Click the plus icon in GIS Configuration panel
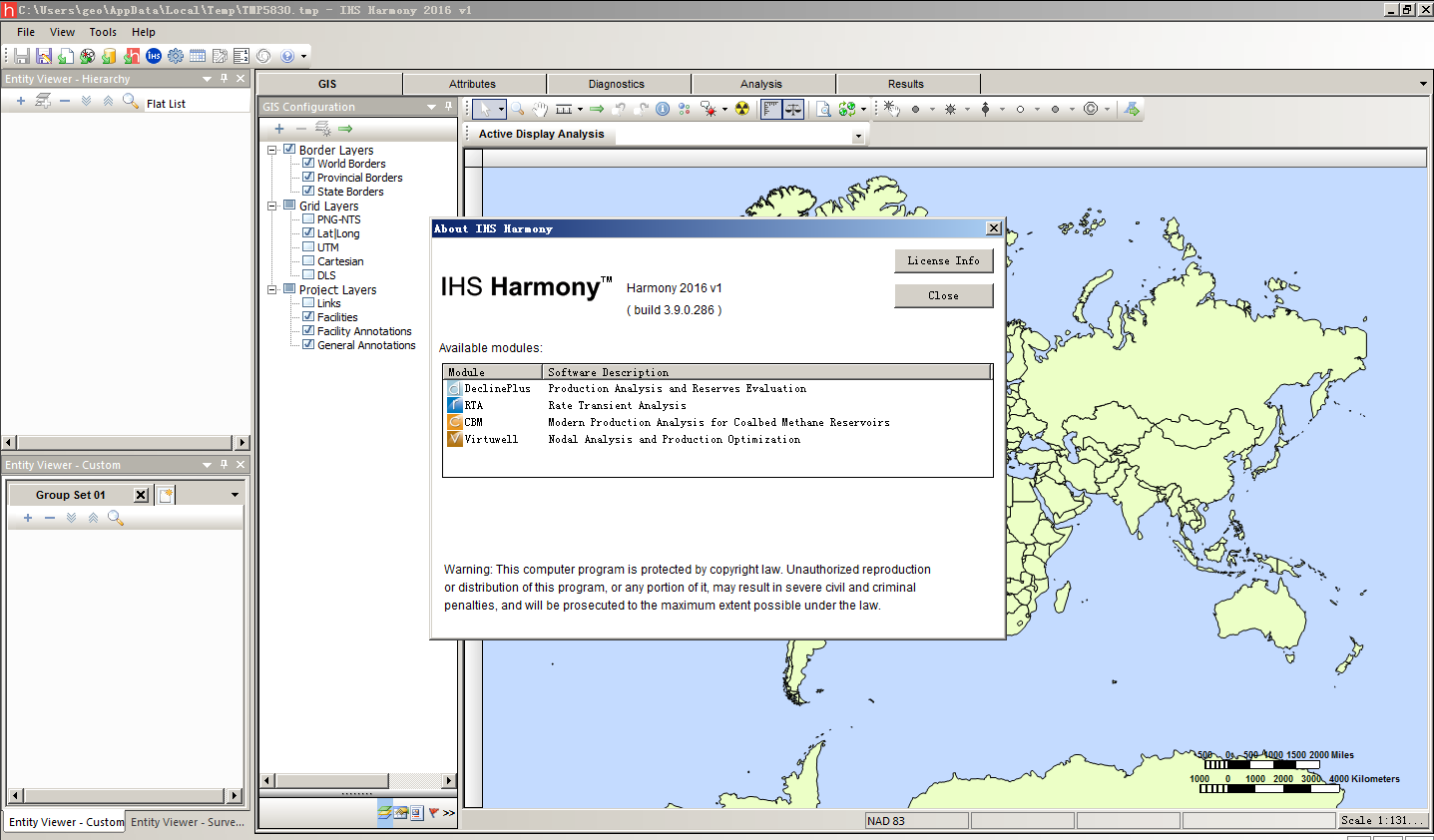This screenshot has height=840, width=1434. (279, 129)
